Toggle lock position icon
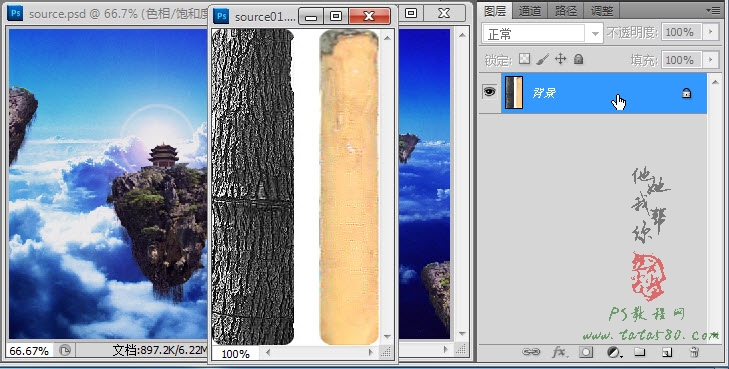729x369 pixels. pyautogui.click(x=561, y=59)
